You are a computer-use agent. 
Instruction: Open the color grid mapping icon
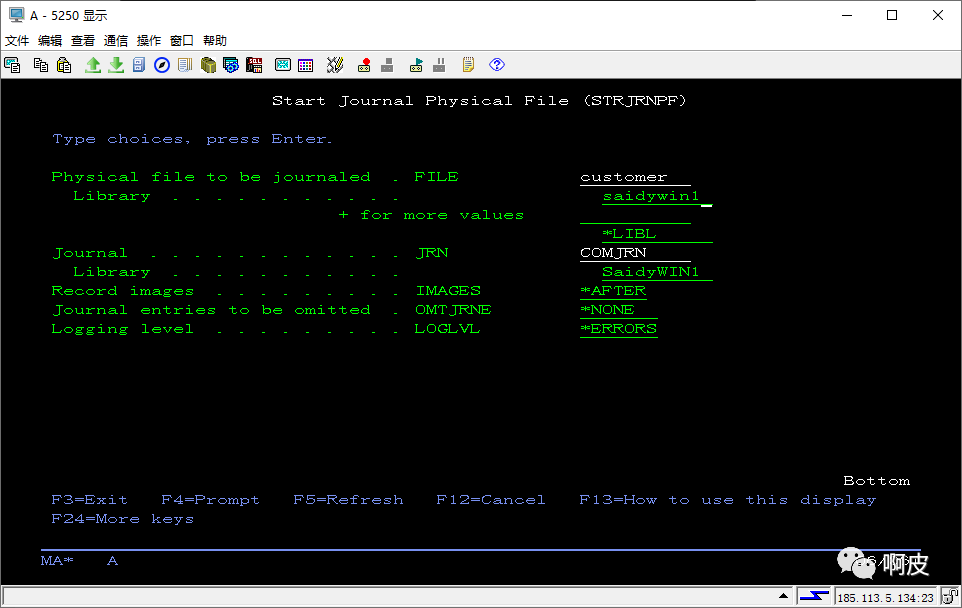tap(306, 65)
